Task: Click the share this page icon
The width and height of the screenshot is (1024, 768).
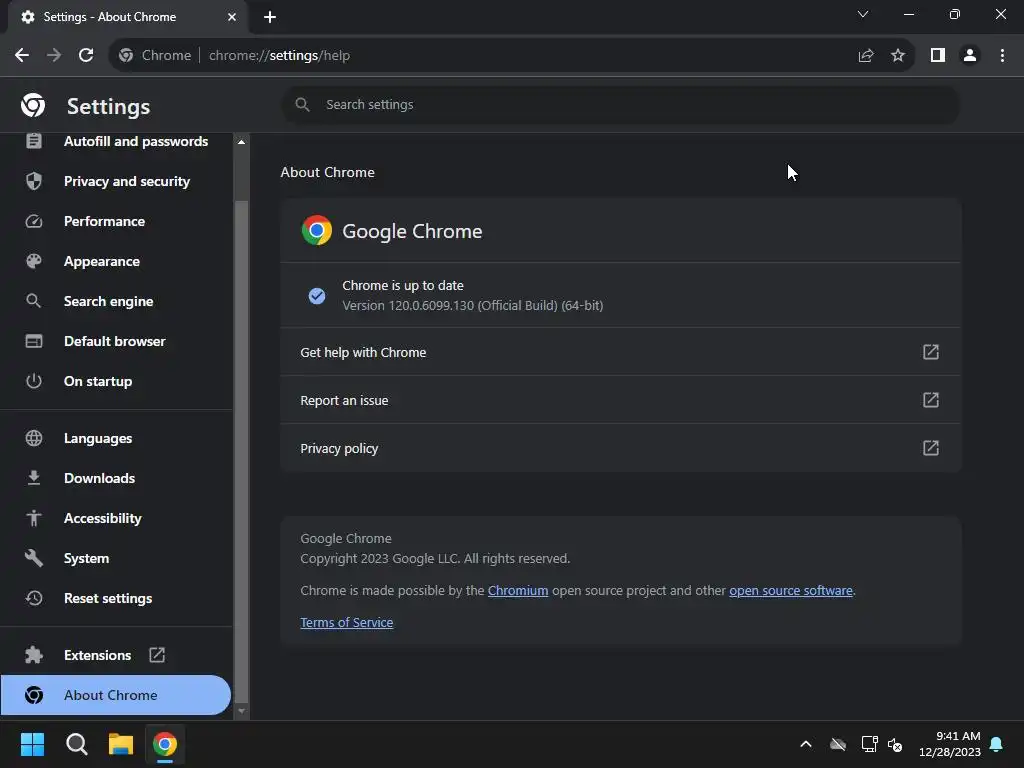Action: [x=866, y=56]
